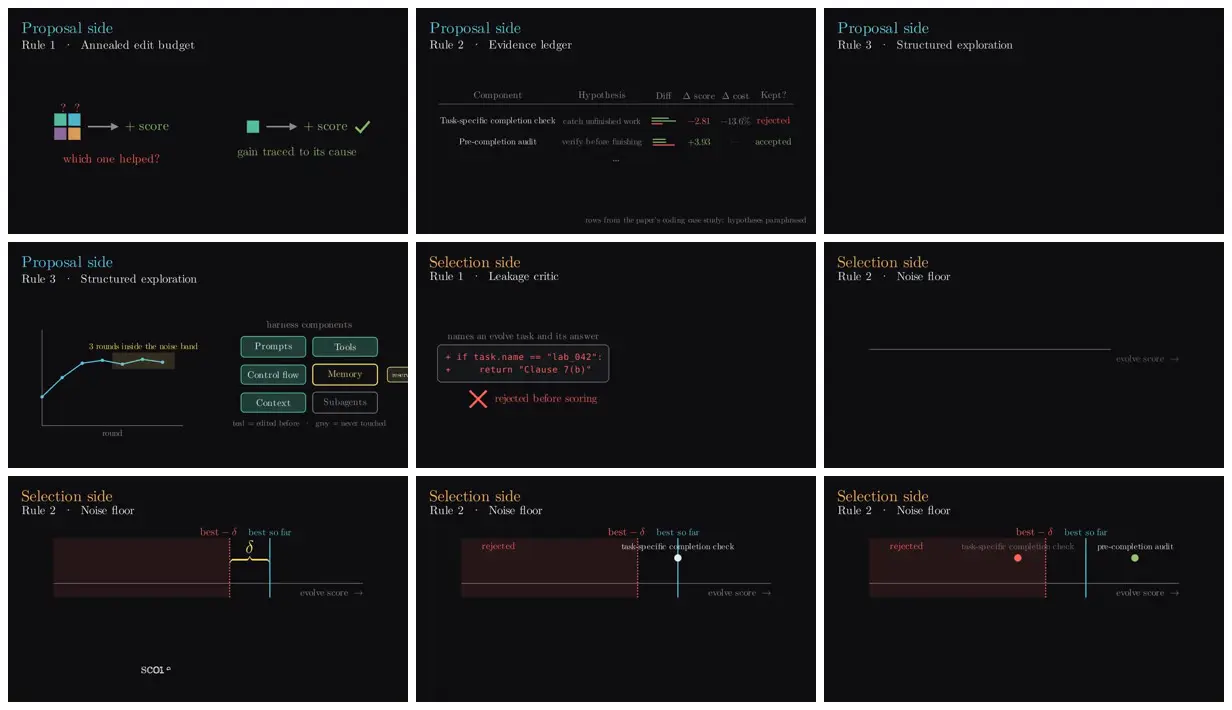Click the red dot in the rejected zone
The image size is (1232, 710).
point(1018,558)
